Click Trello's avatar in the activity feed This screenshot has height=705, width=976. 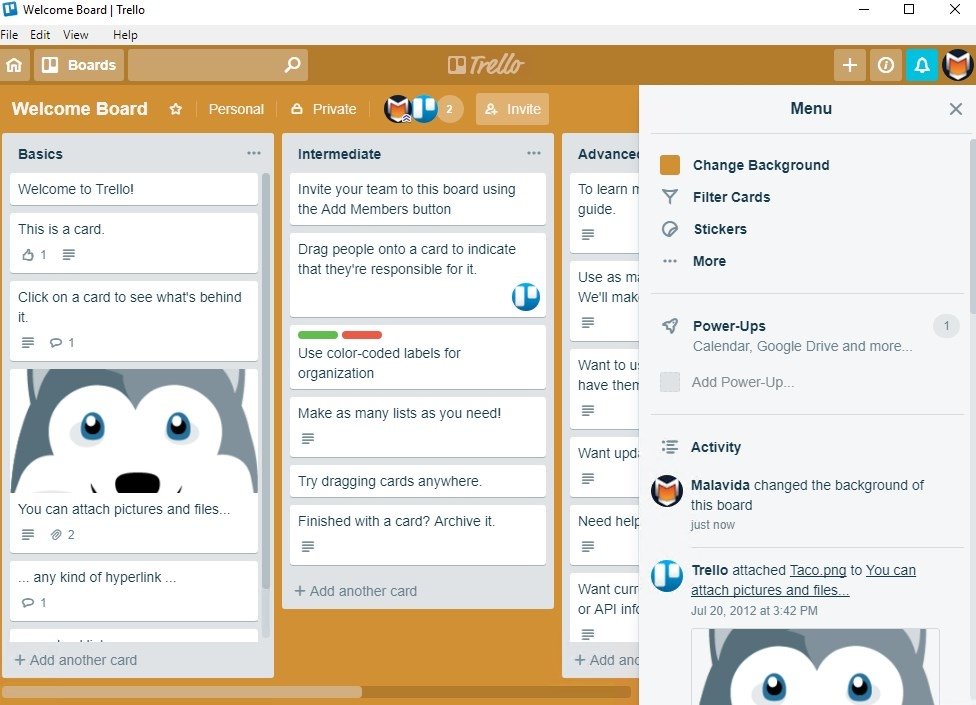tap(667, 576)
